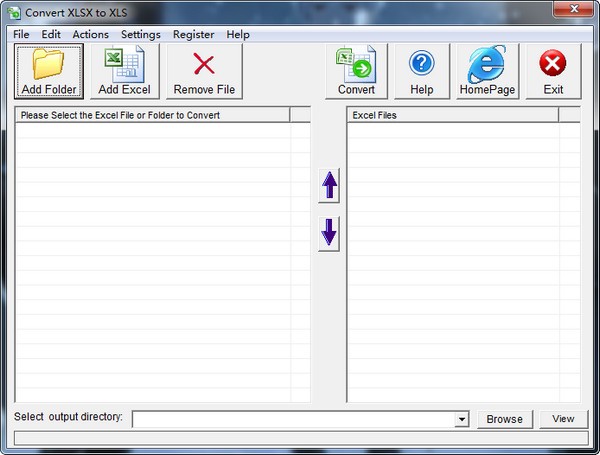
Task: Expand the output directory dropdown arrow
Action: (x=462, y=420)
